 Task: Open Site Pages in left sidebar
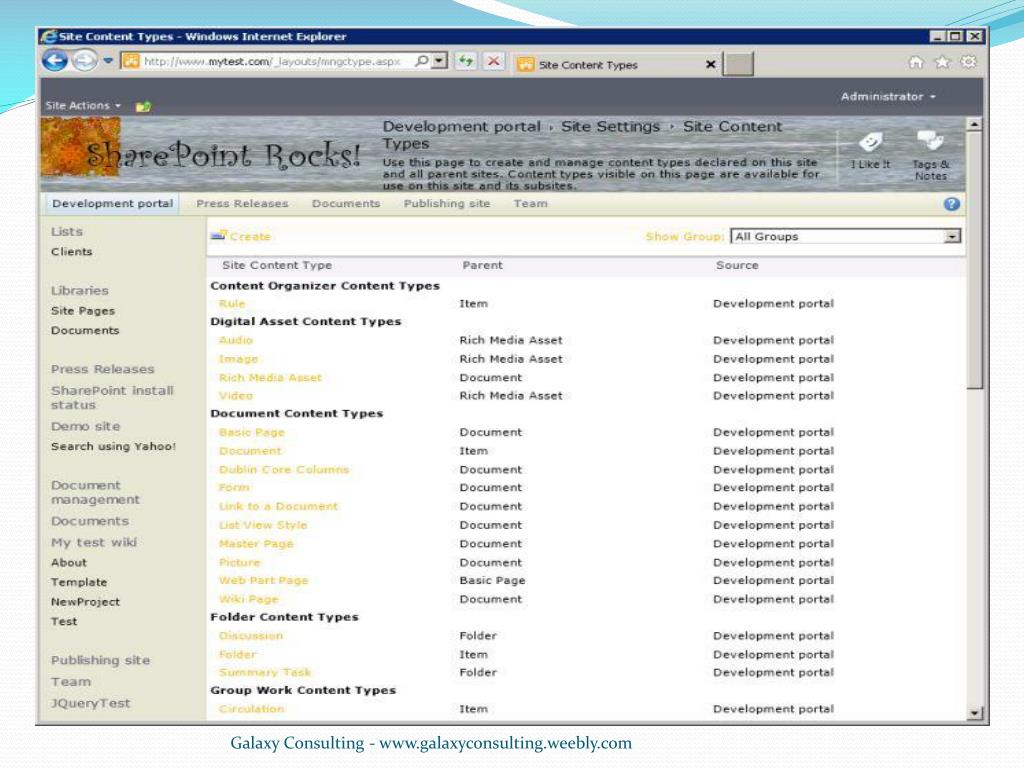83,311
